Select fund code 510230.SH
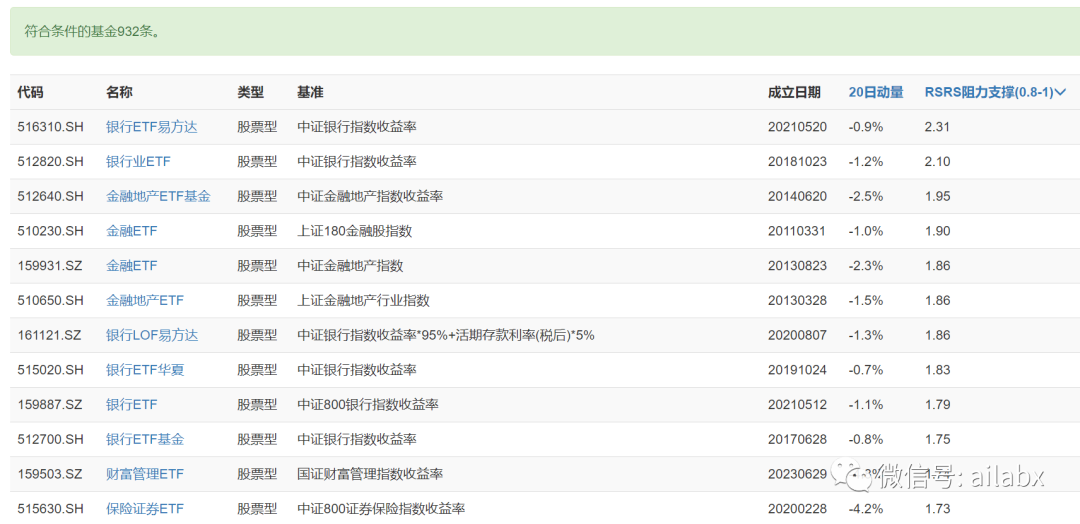The width and height of the screenshot is (1080, 524). click(x=50, y=231)
